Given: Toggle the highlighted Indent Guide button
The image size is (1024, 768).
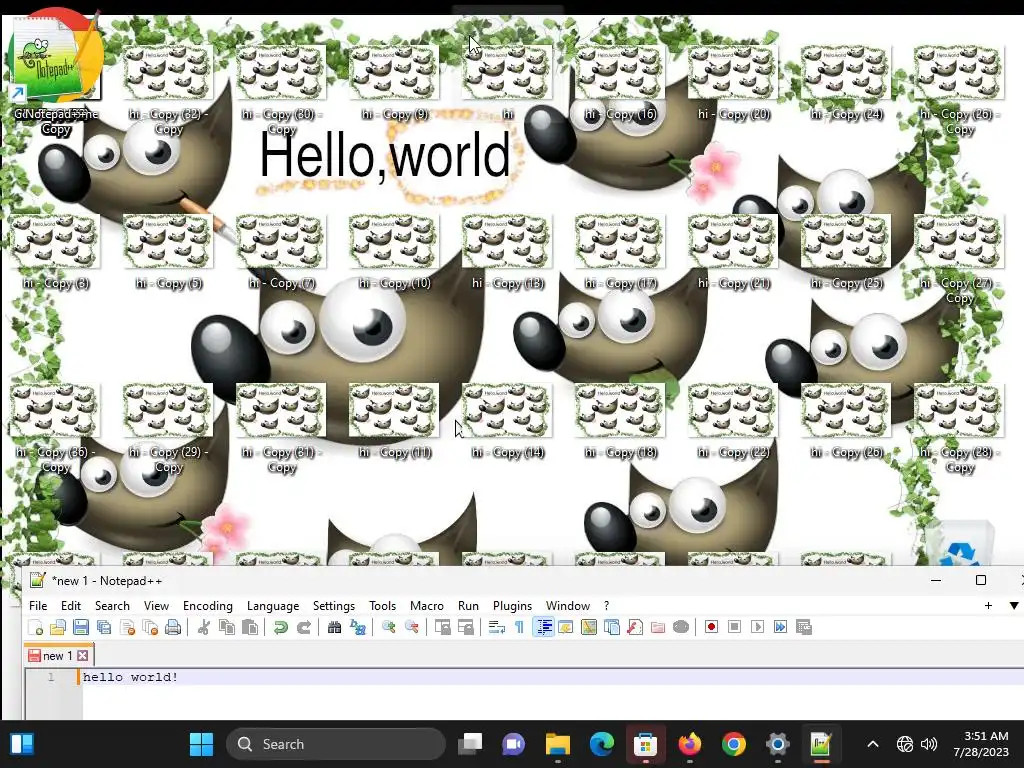Looking at the screenshot, I should pyautogui.click(x=543, y=628).
